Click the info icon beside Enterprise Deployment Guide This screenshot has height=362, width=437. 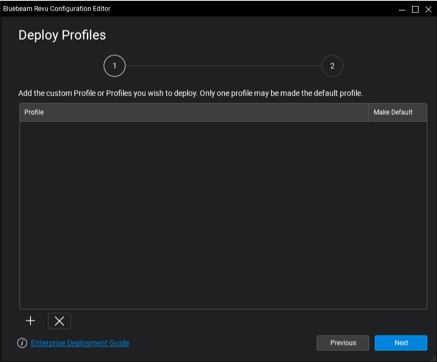pos(22,343)
